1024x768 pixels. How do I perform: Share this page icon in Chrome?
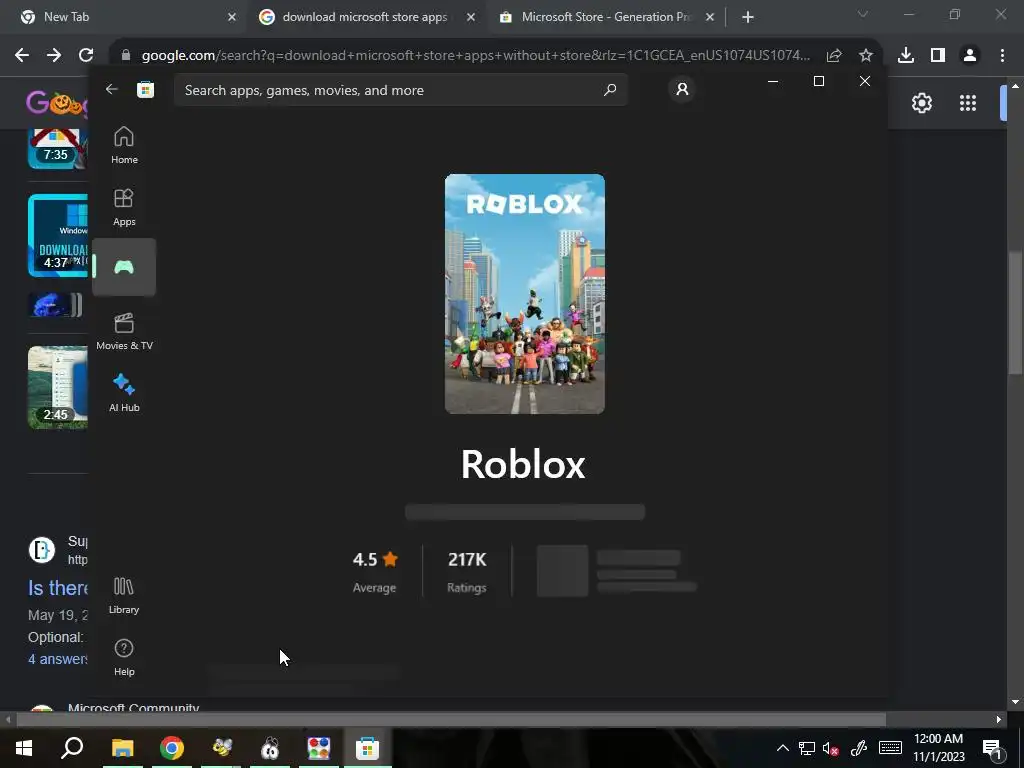pos(834,56)
